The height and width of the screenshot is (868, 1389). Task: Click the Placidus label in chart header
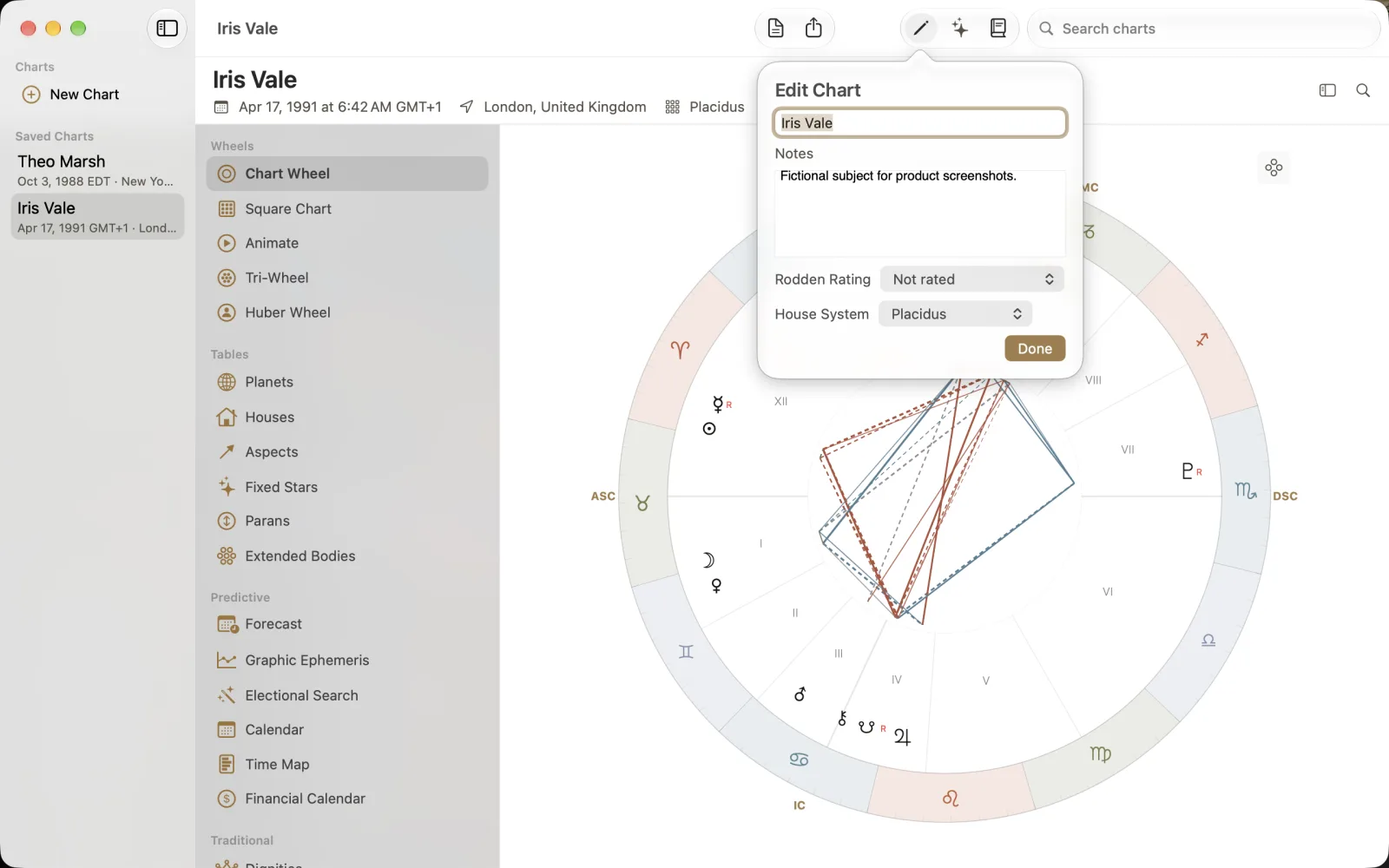[717, 107]
